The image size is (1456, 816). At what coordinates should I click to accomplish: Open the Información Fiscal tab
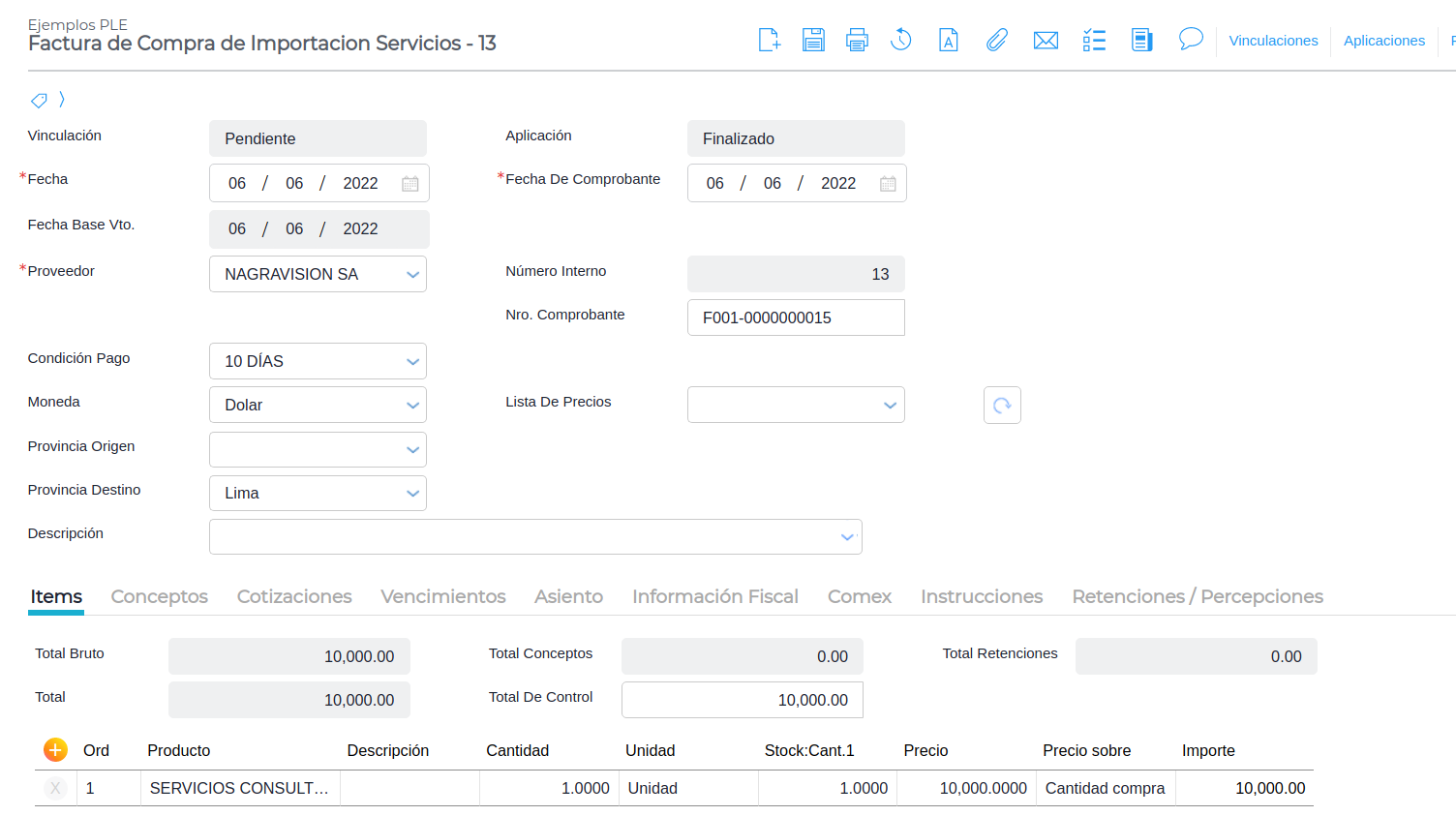[x=715, y=596]
